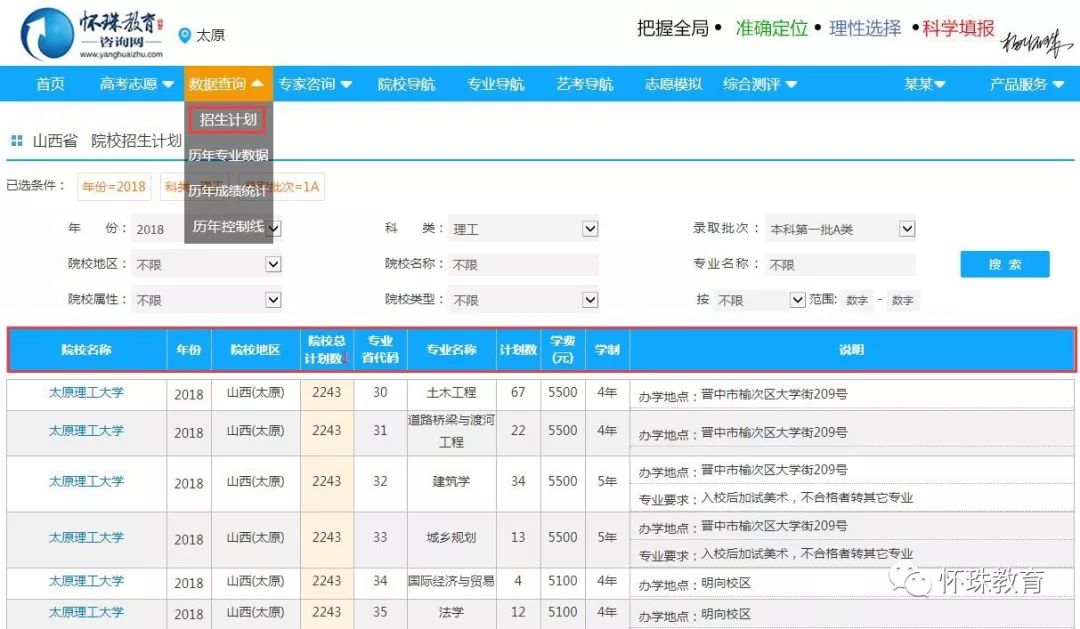Open 院校导航 navigation item
Image resolution: width=1080 pixels, height=629 pixels.
(406, 85)
